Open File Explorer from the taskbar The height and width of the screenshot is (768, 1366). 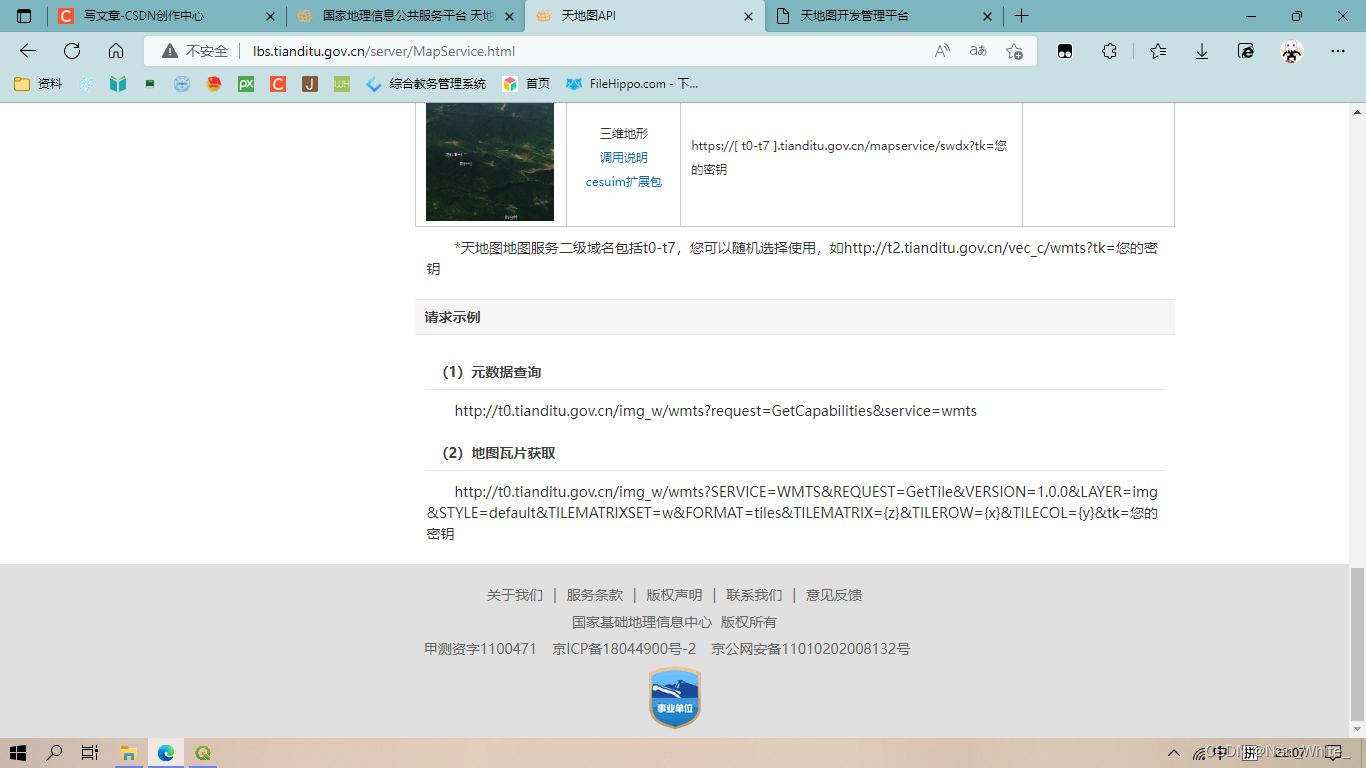128,753
